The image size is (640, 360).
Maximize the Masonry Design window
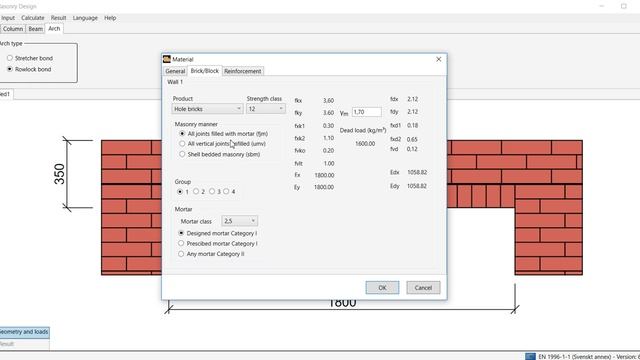coord(624,6)
